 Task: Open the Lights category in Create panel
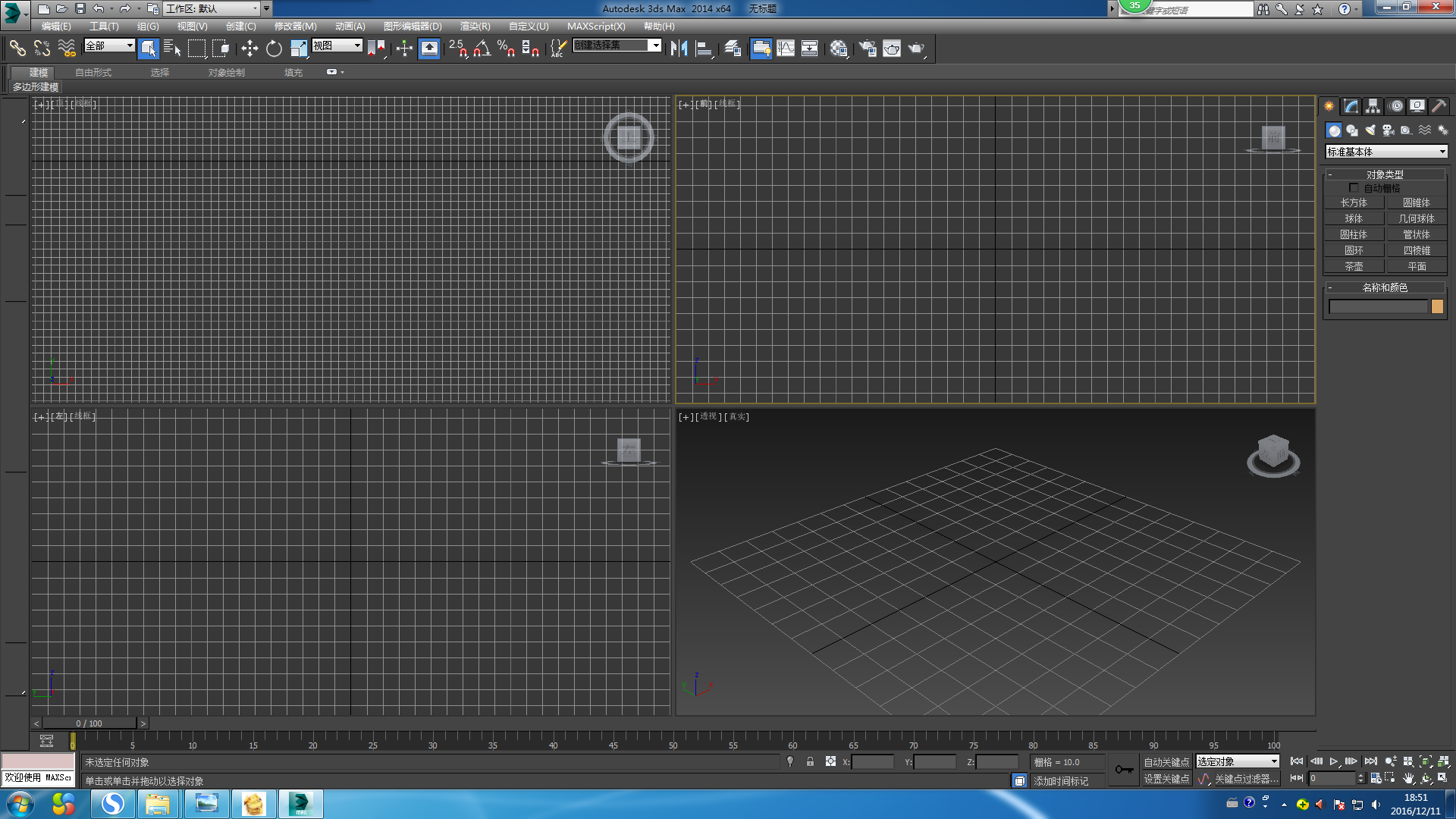1370,130
